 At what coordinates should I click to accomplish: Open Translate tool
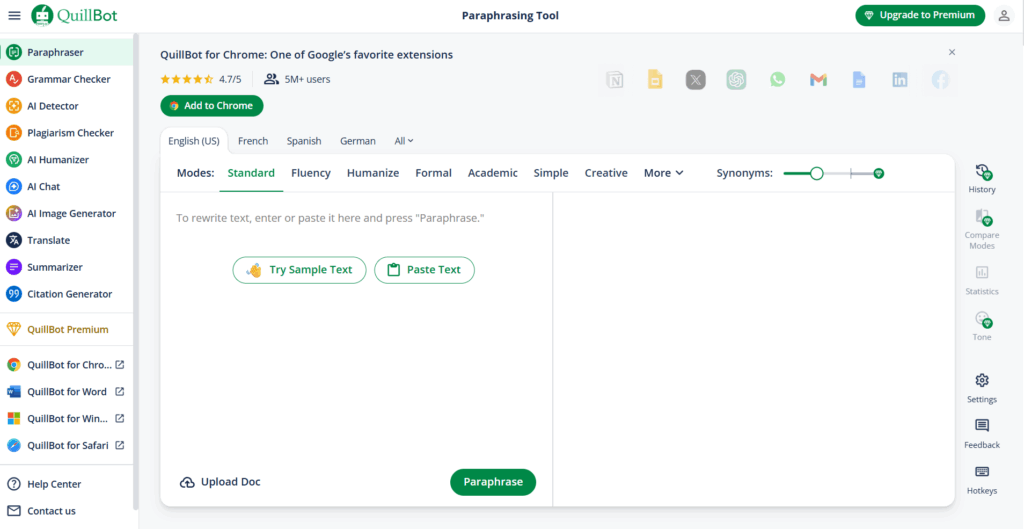67,240
